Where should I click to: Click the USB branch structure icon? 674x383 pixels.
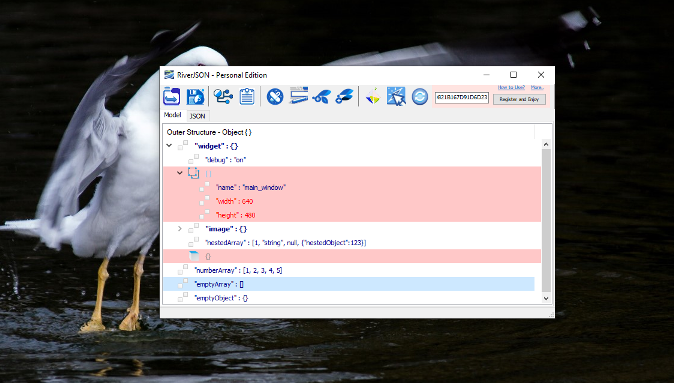click(x=223, y=96)
